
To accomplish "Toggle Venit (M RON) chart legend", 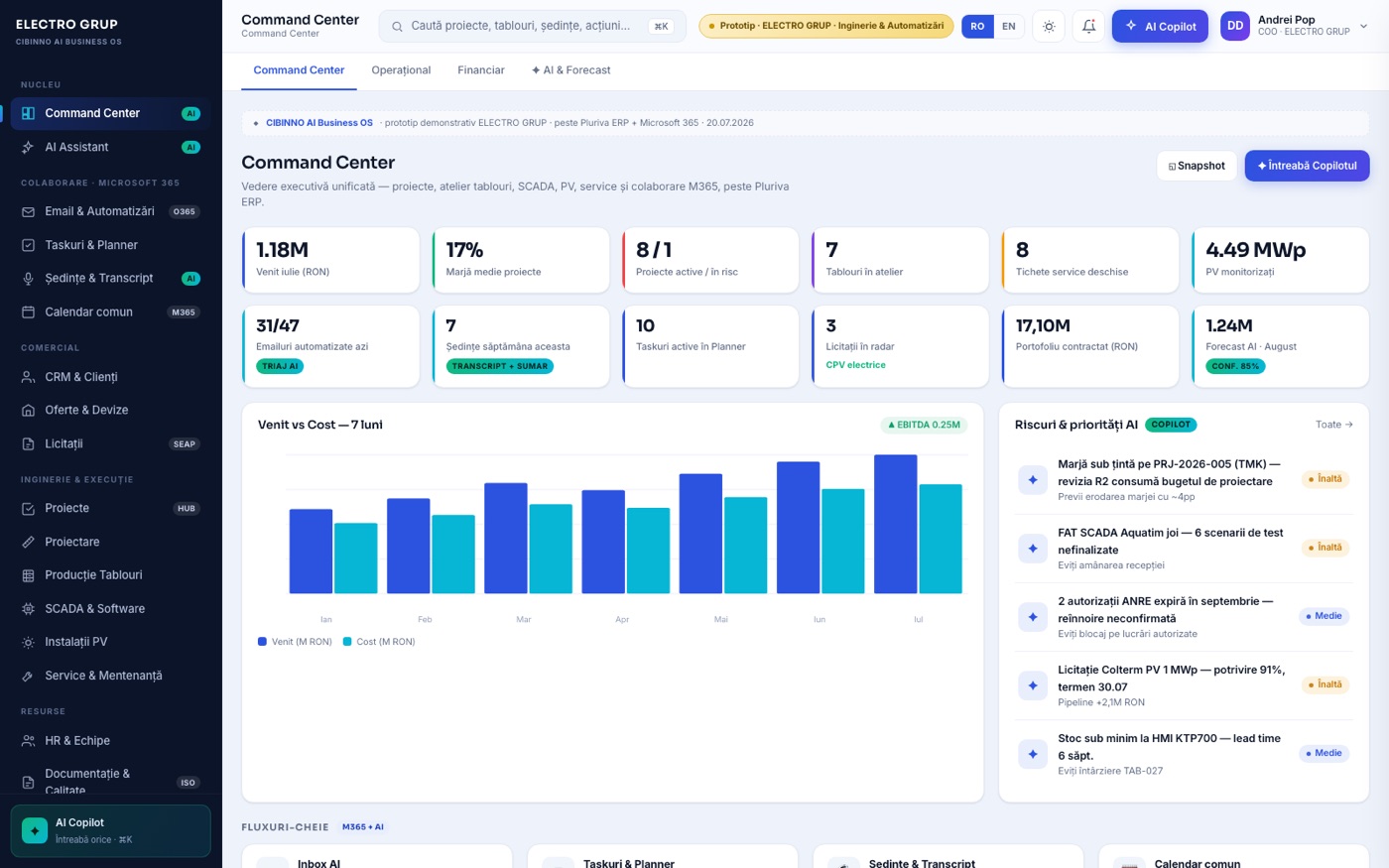I will coord(295,642).
